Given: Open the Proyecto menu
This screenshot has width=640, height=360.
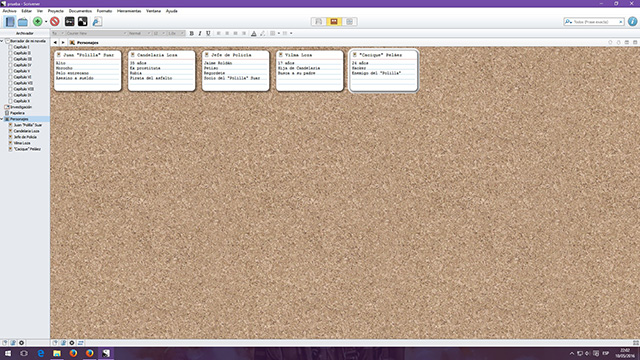Looking at the screenshot, I should 56,11.
